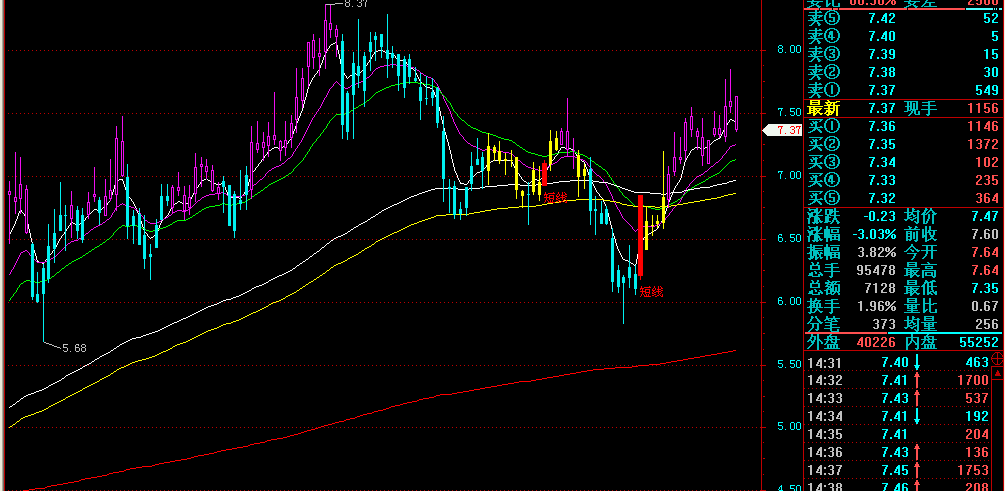Click the 内盘 value 55252

pyautogui.click(x=980, y=343)
